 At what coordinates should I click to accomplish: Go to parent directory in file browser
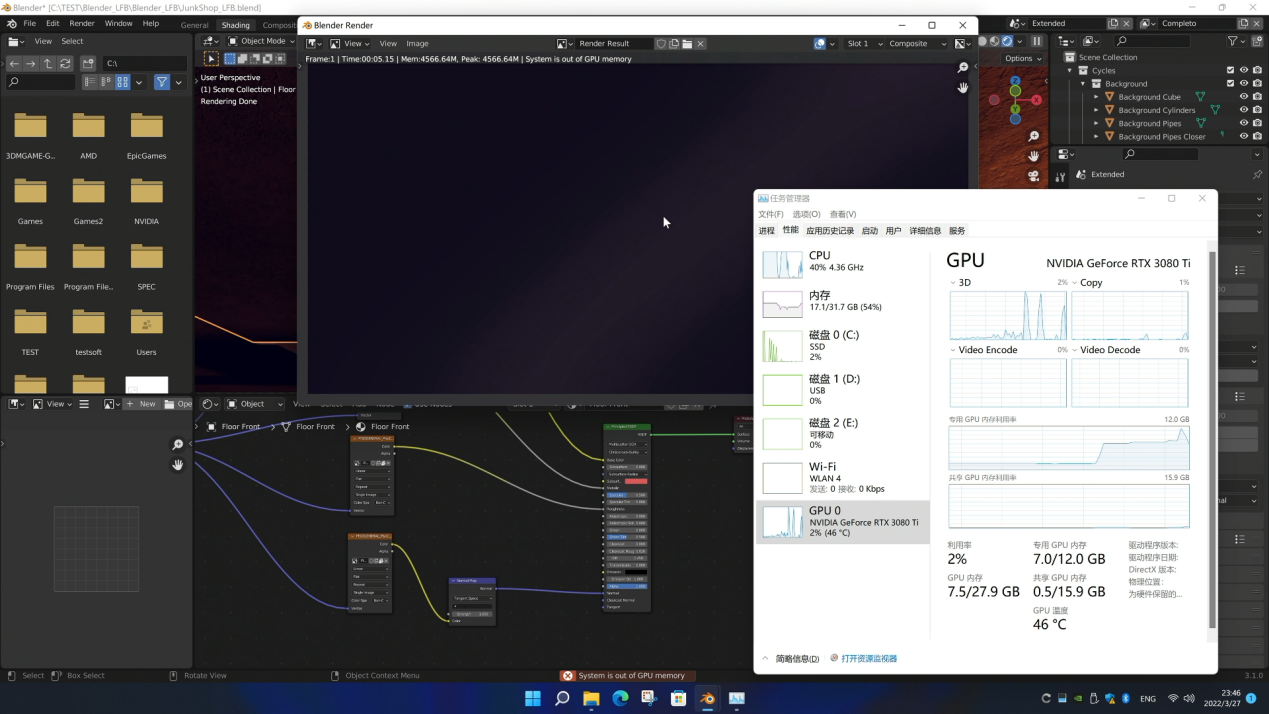tap(48, 63)
